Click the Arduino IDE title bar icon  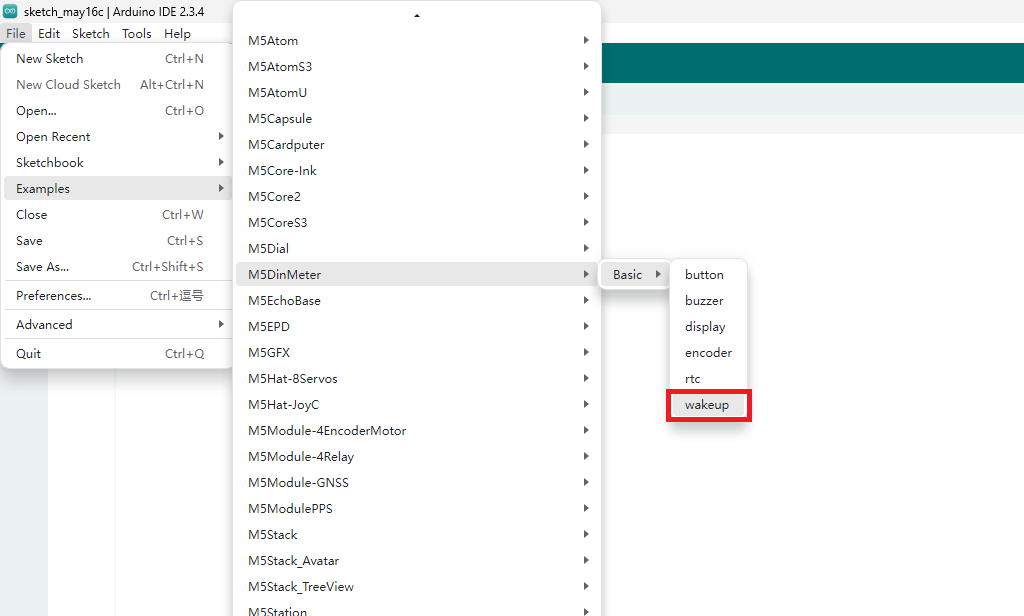point(10,11)
